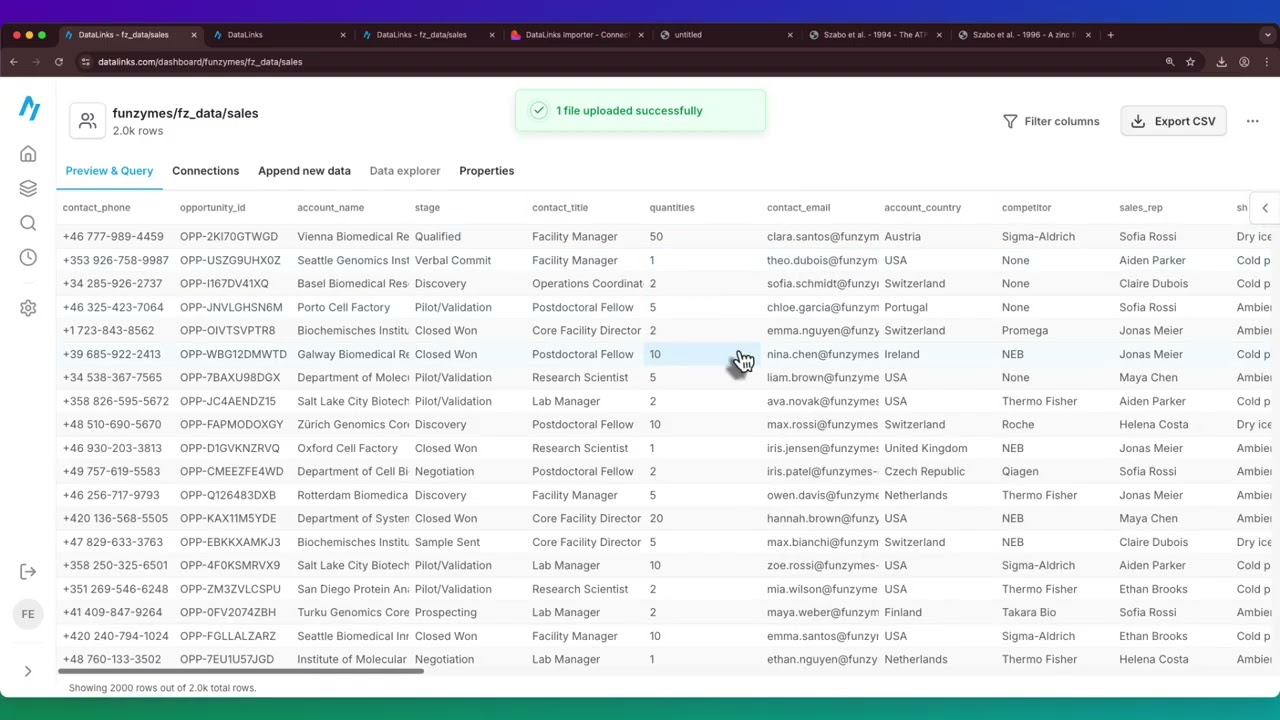Select cell United Kingdom

click(926, 448)
